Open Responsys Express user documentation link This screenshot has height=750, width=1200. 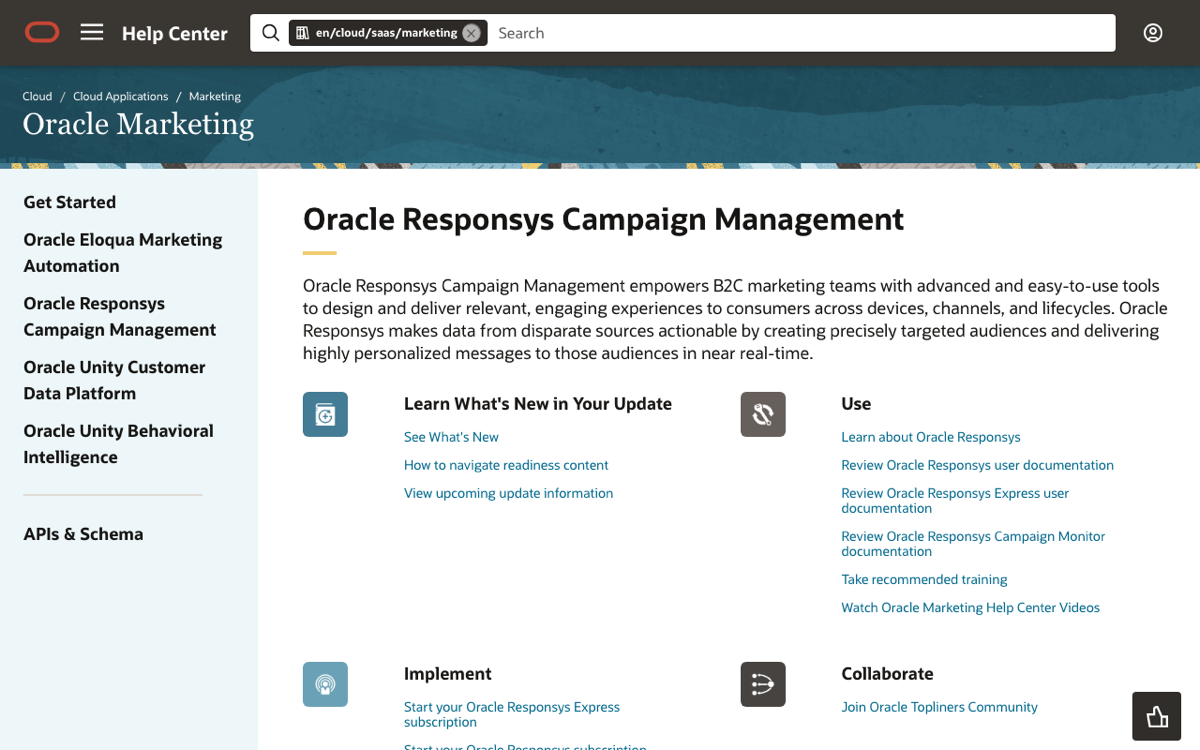coord(955,501)
